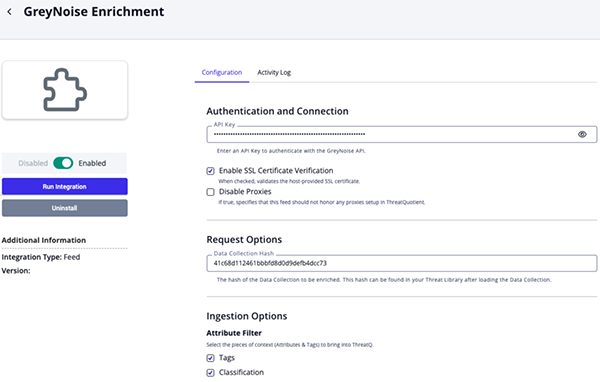Image resolution: width=600 pixels, height=382 pixels.
Task: Click the Attribute Filter label
Action: click(234, 333)
